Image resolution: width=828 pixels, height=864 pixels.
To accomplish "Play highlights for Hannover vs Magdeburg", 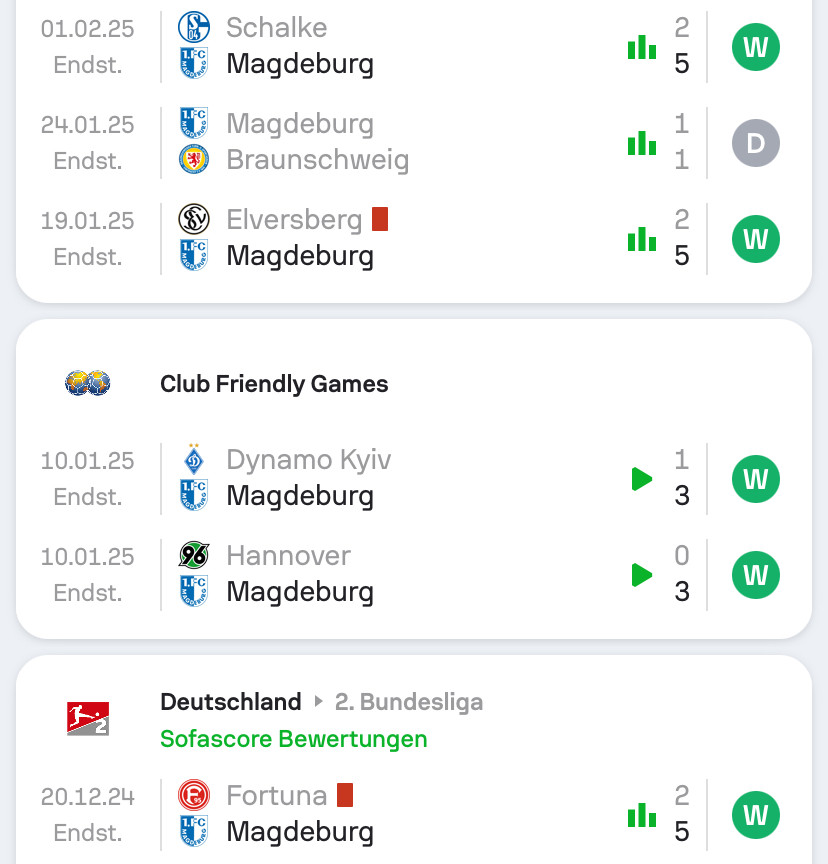I will [642, 575].
